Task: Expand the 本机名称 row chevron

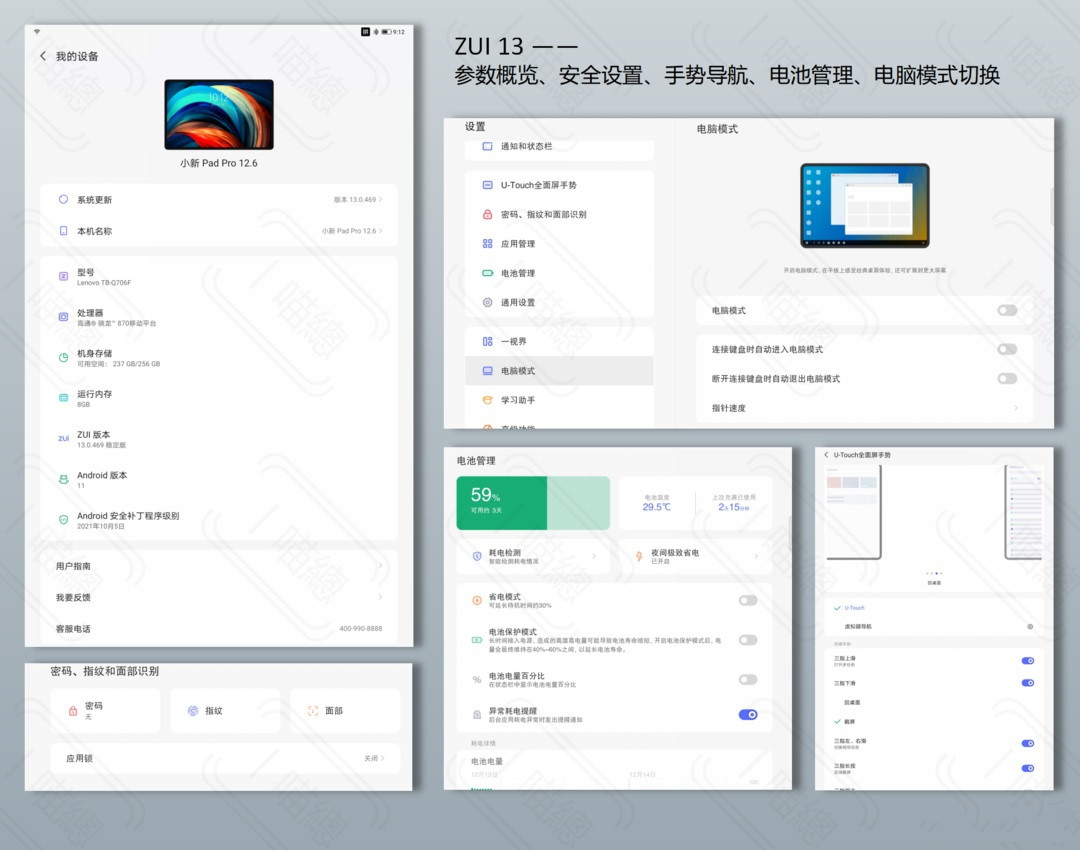Action: (380, 231)
